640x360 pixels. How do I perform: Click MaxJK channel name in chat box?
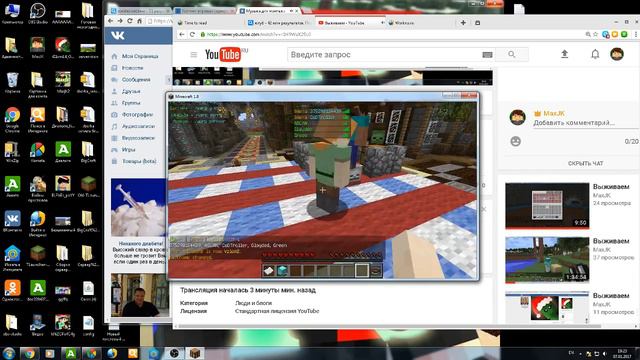pyautogui.click(x=553, y=113)
